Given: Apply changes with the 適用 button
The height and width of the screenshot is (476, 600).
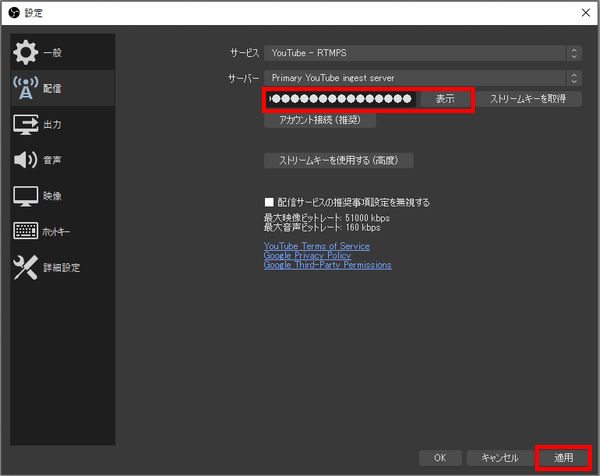Looking at the screenshot, I should (x=564, y=458).
